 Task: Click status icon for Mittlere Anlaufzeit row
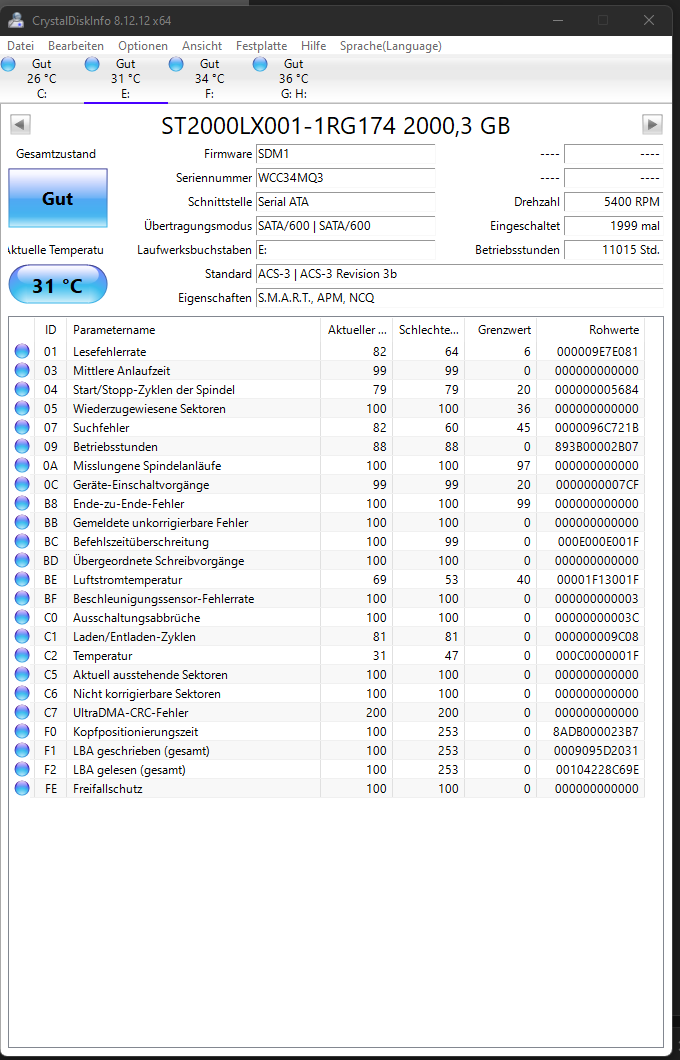coord(22,370)
